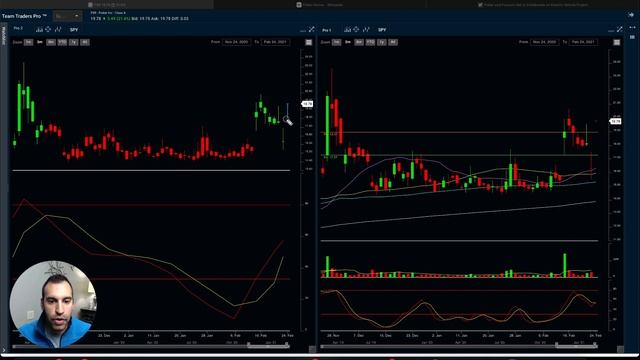Minimize right Pro 1 chart panel

(x=611, y=31)
